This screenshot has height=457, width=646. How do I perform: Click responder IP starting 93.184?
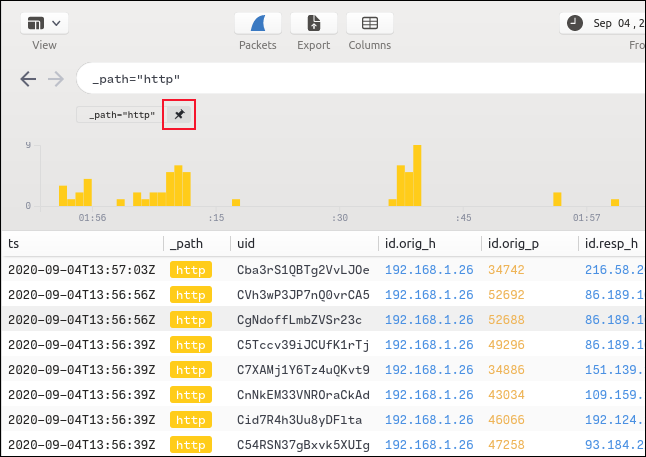click(x=615, y=445)
